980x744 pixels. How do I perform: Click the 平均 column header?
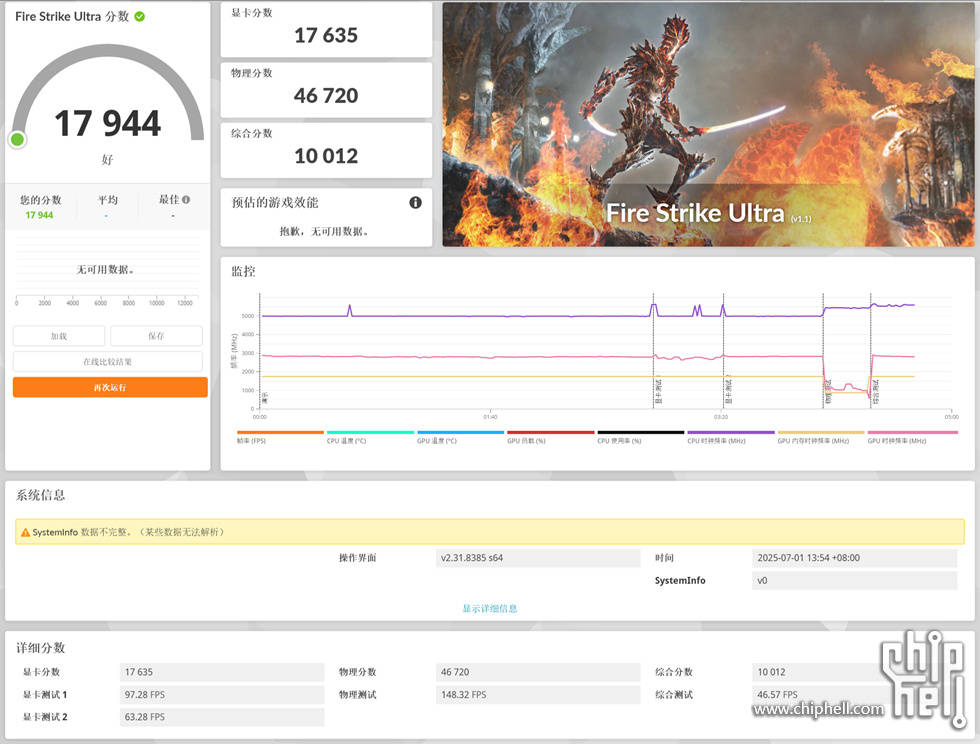[x=108, y=200]
